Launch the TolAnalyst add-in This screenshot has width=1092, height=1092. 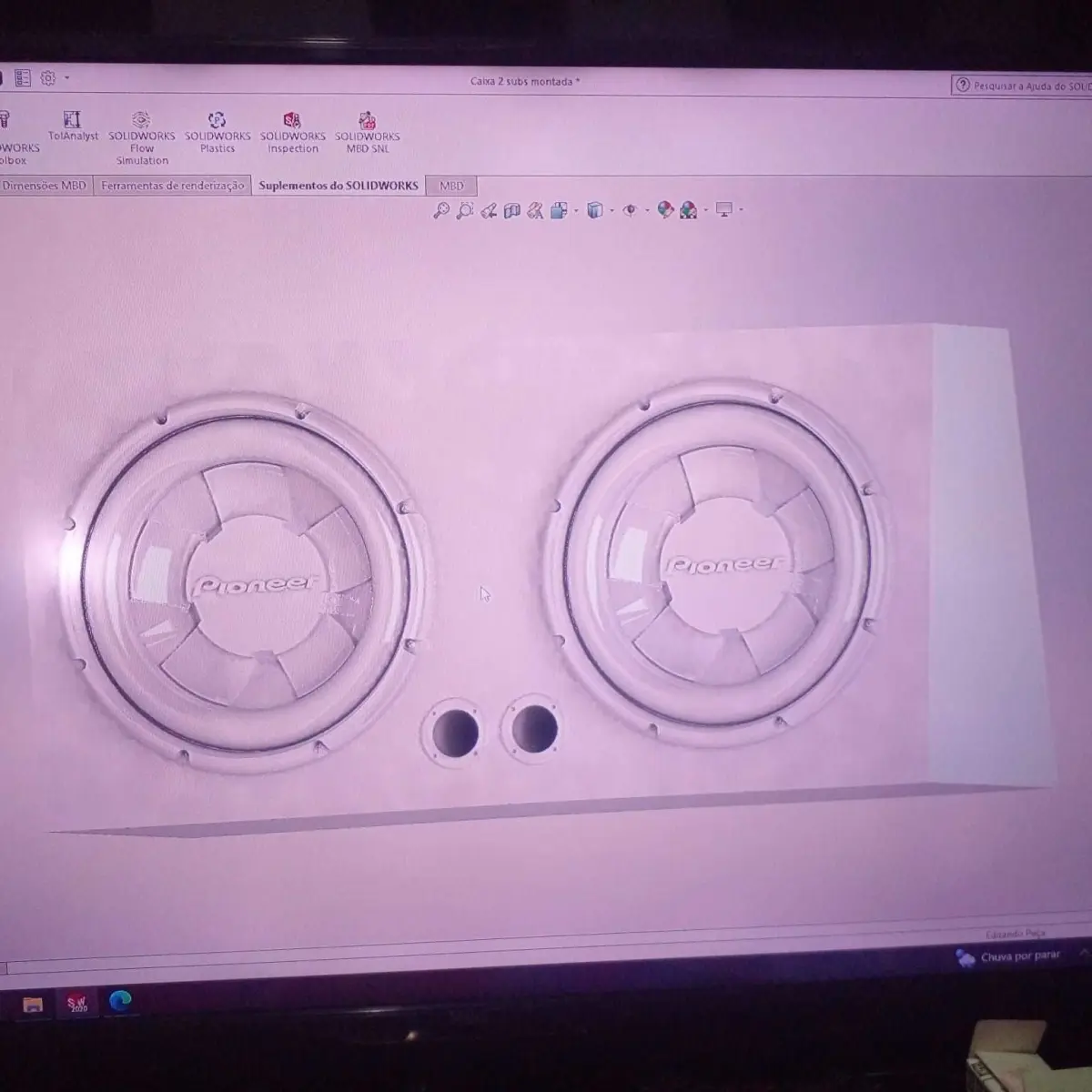73,126
